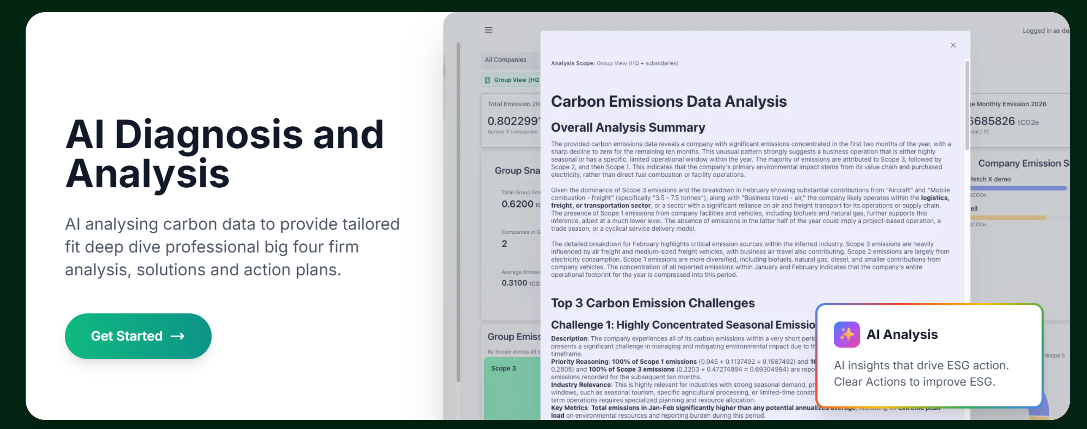Screen dimensions: 1087x429
Task: Click the Carbon Emissions Data Analysis heading
Action: [x=668, y=101]
